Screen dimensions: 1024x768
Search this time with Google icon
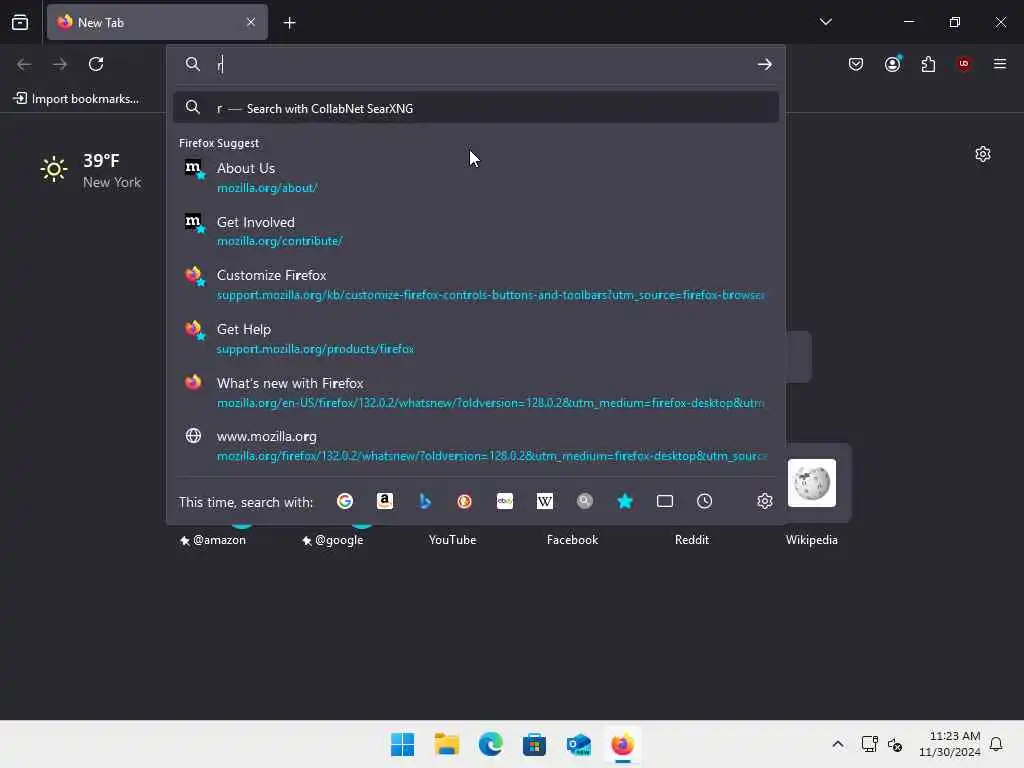(345, 502)
